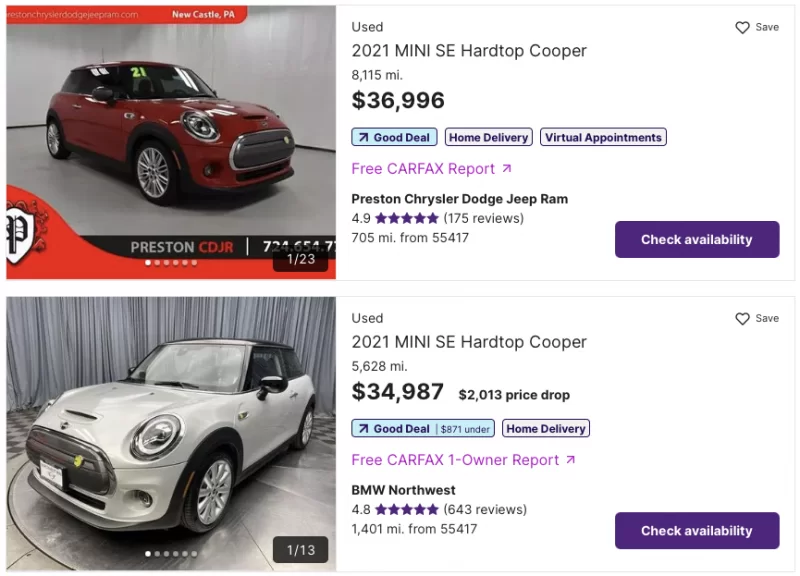The height and width of the screenshot is (576, 800).
Task: Open the silver MINI photo gallery
Action: pos(170,420)
